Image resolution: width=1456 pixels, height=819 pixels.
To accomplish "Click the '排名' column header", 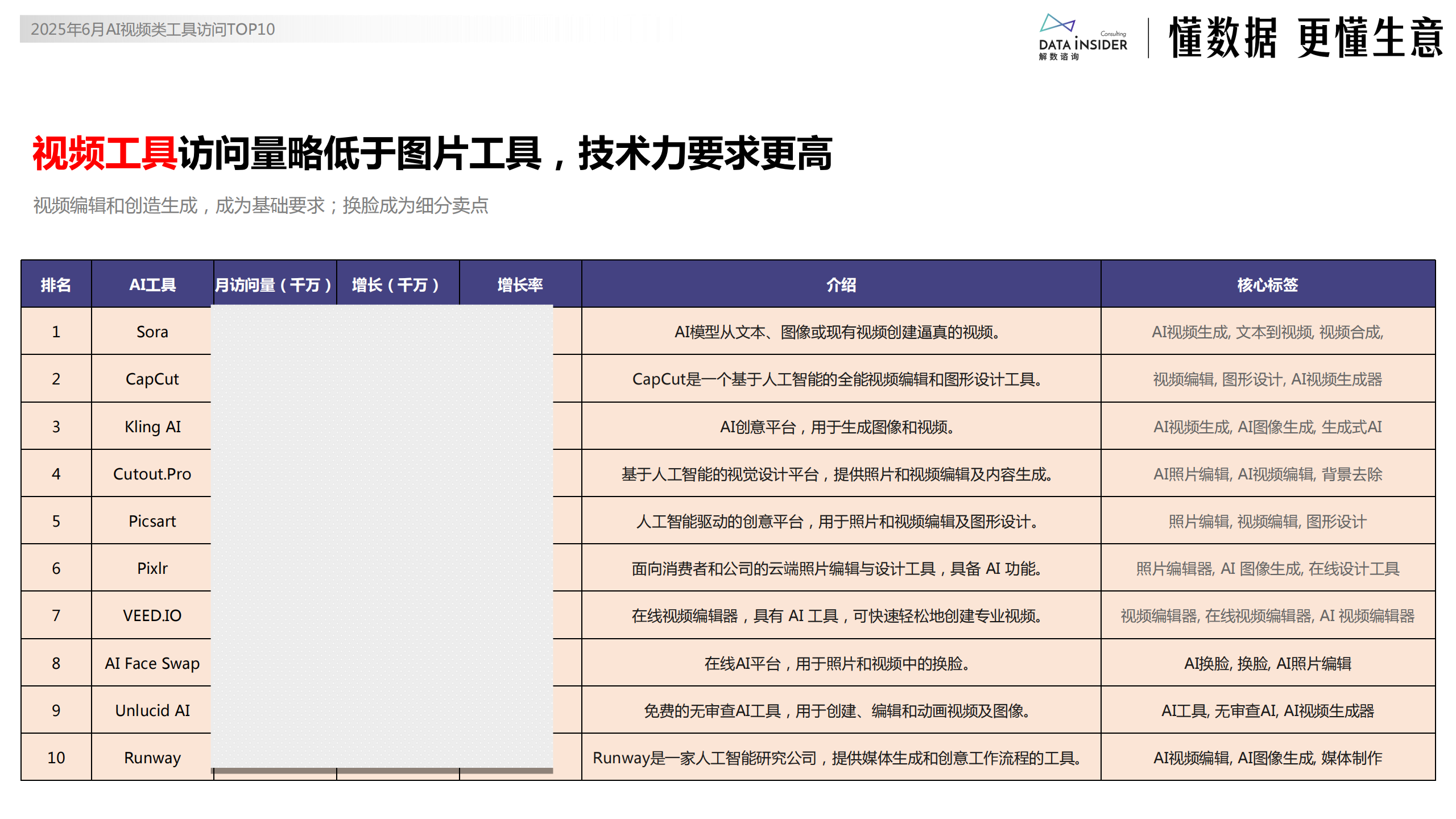I will pos(56,284).
